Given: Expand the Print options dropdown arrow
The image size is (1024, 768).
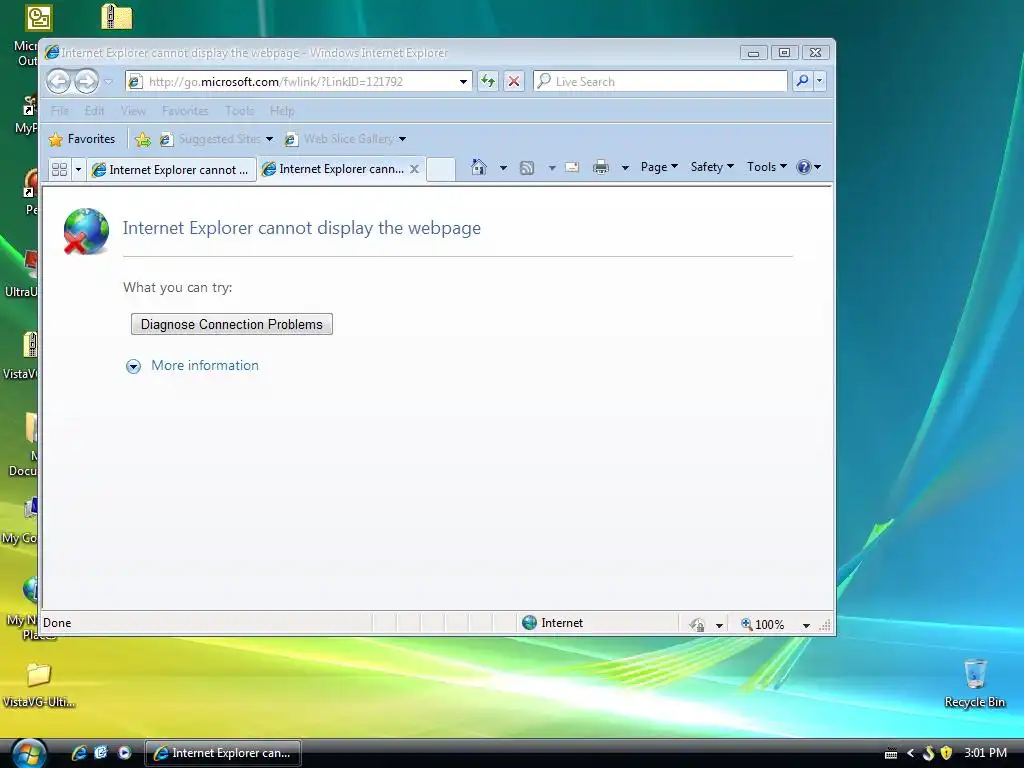Looking at the screenshot, I should [x=625, y=168].
